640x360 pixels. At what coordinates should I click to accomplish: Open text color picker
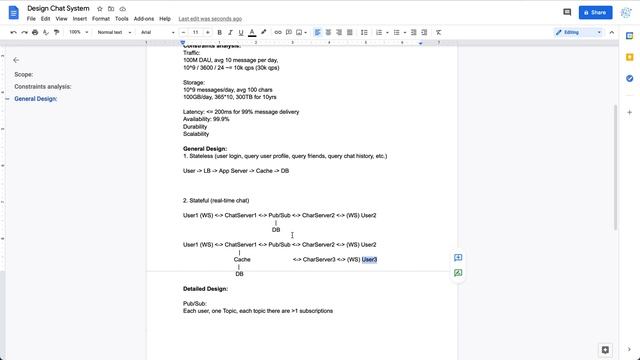pos(252,32)
